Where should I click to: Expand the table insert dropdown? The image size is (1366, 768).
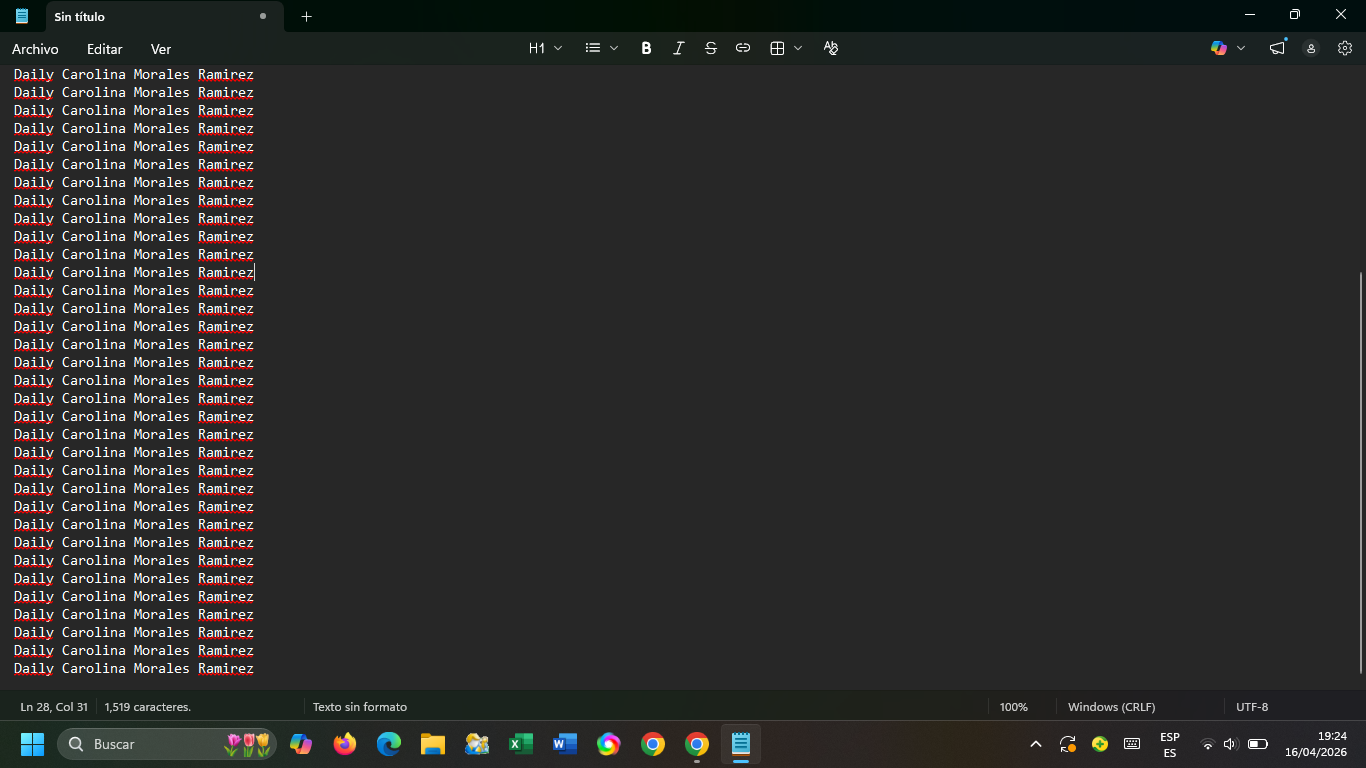point(786,48)
